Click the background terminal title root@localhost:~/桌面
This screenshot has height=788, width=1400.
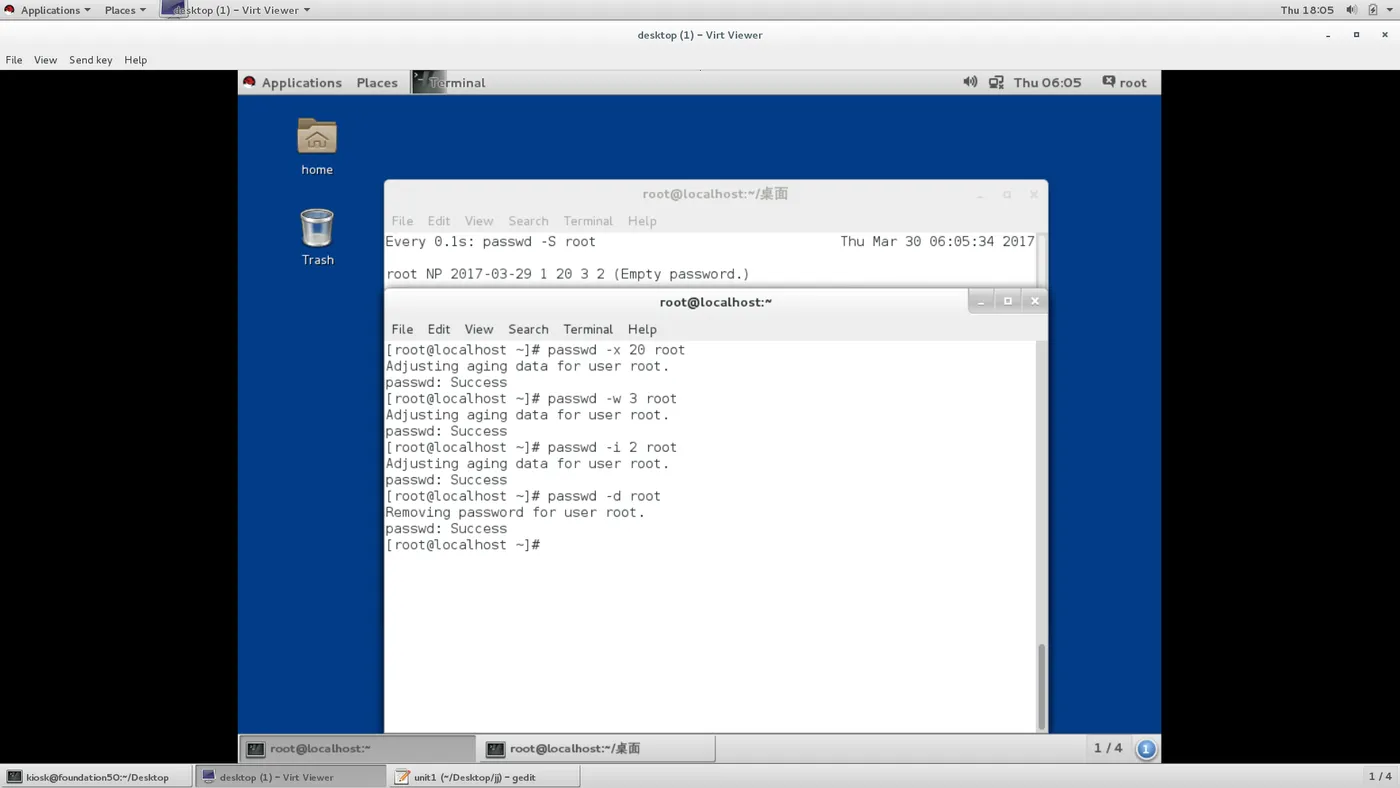pos(716,194)
